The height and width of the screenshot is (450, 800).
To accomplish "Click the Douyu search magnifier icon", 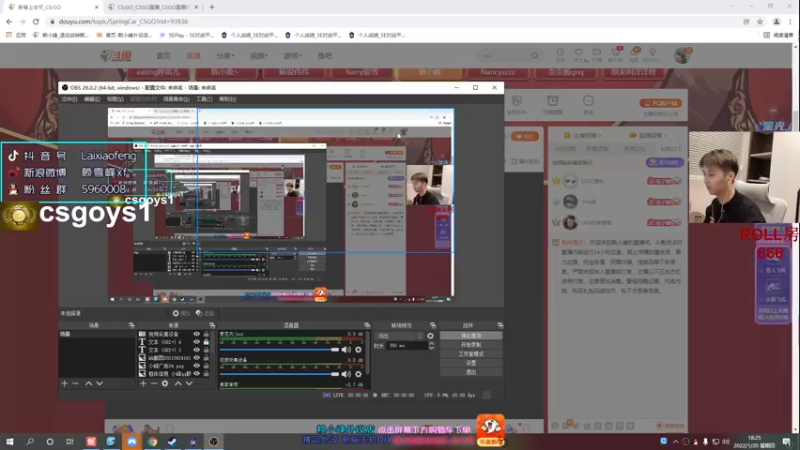I will pyautogui.click(x=534, y=56).
